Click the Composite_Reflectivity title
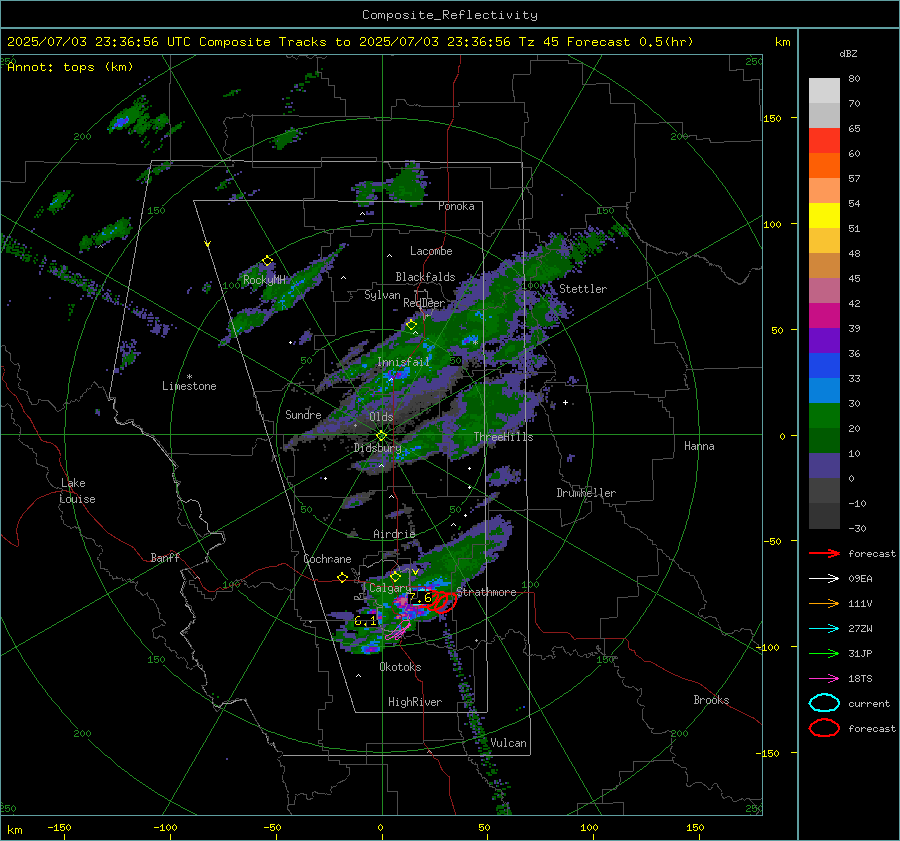 coord(450,15)
